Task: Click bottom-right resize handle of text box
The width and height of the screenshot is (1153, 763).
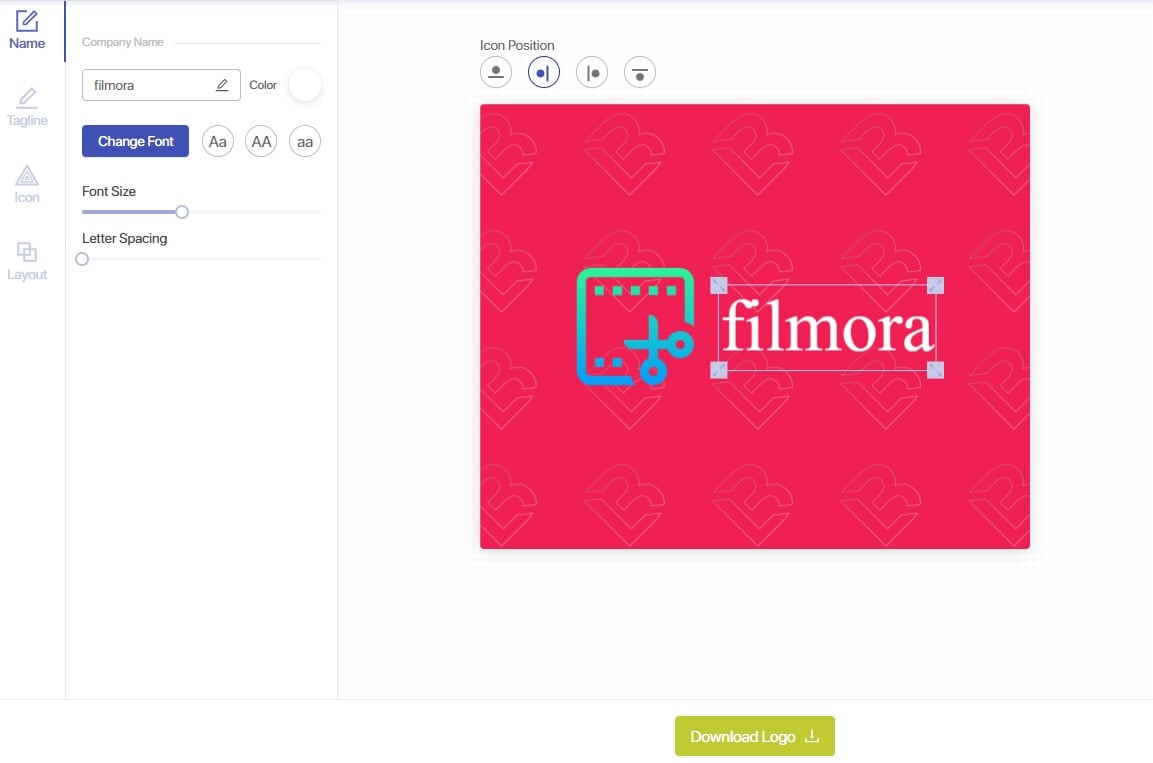Action: coord(935,370)
